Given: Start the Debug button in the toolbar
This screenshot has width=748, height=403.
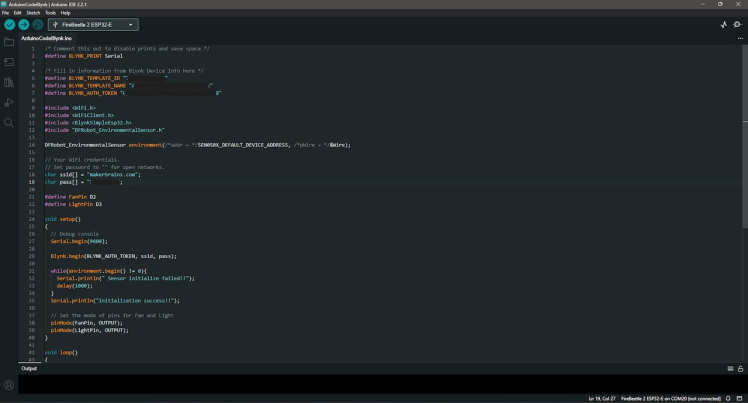Looking at the screenshot, I should tap(38, 24).
